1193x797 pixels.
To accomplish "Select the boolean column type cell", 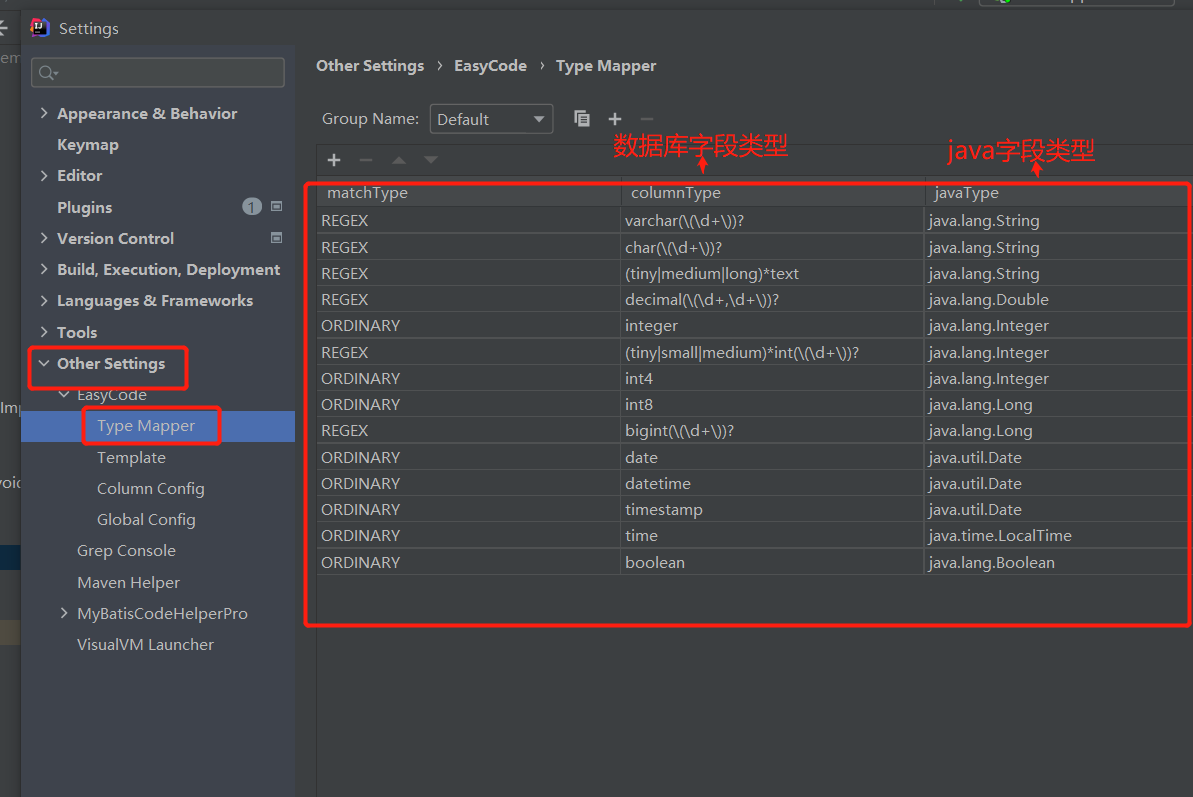I will point(773,562).
